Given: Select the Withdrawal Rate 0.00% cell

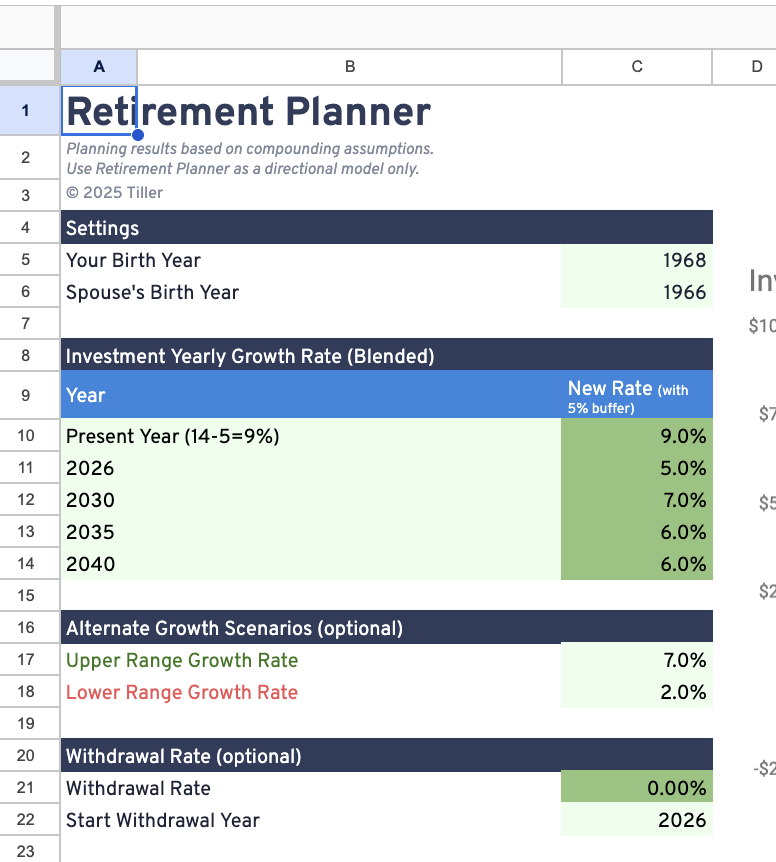Looking at the screenshot, I should (x=637, y=788).
